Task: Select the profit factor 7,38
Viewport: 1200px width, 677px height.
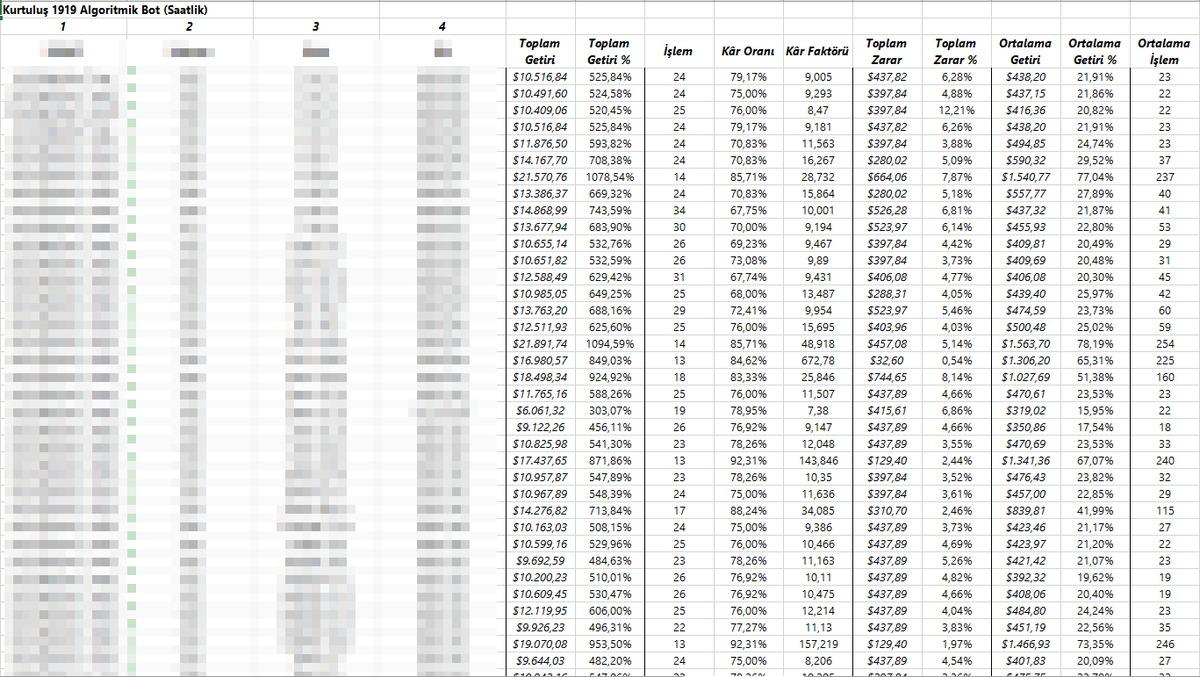Action: (x=817, y=411)
